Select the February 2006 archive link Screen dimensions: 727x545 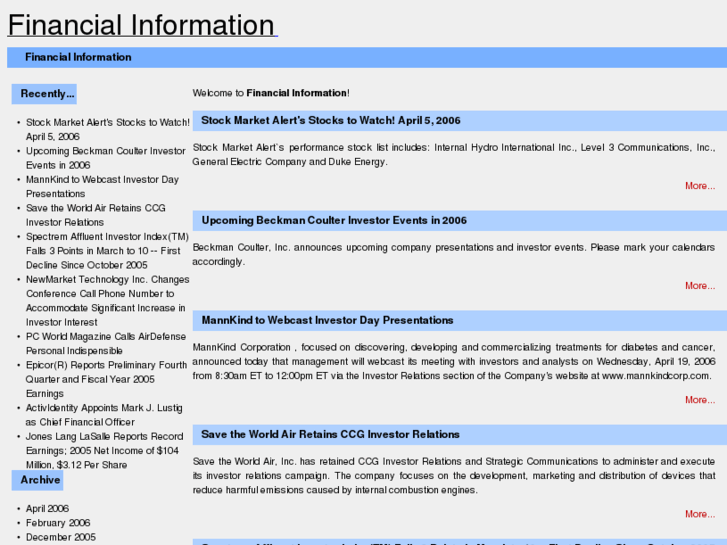click(58, 523)
